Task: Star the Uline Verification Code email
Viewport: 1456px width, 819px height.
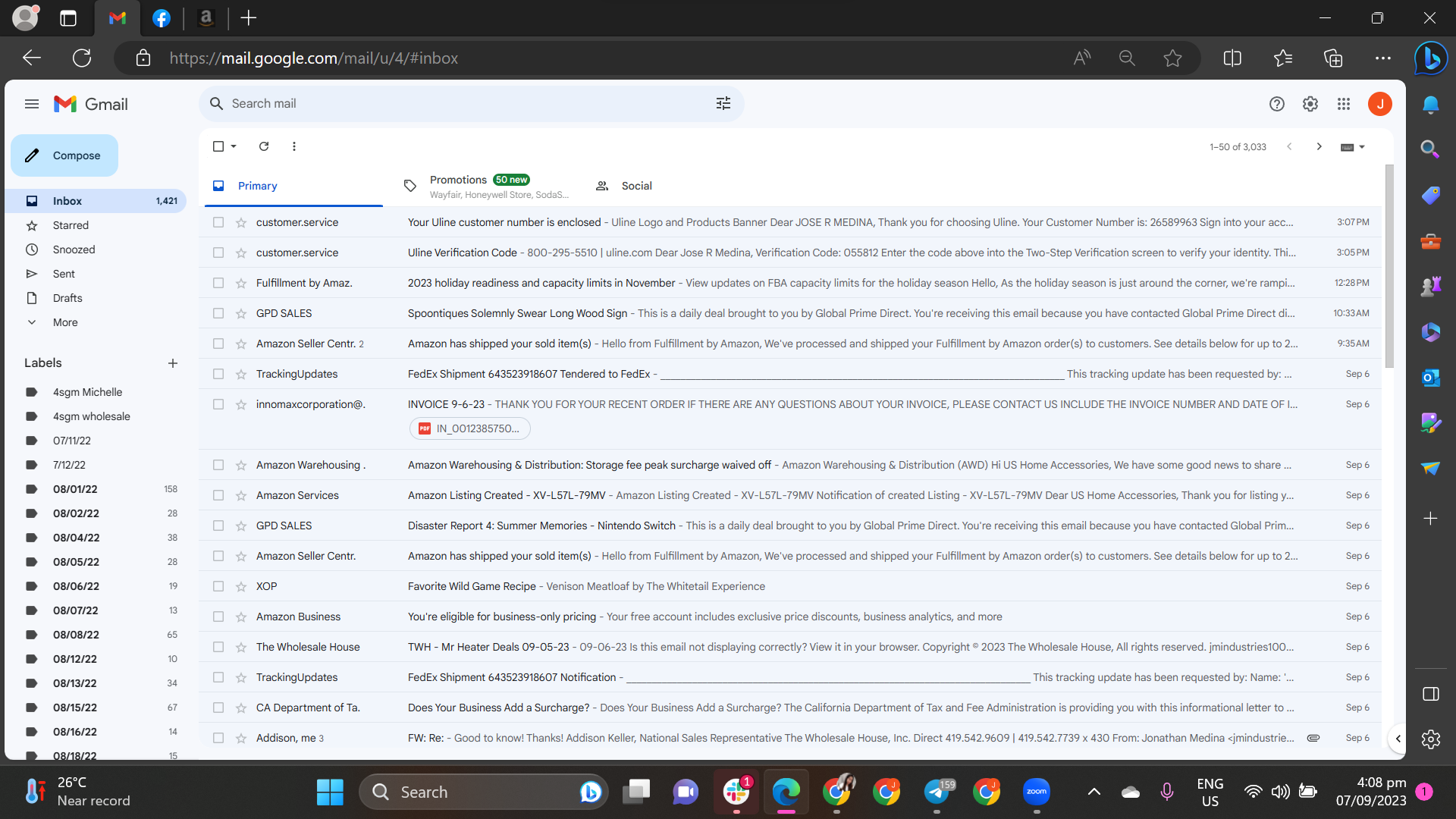Action: click(241, 253)
